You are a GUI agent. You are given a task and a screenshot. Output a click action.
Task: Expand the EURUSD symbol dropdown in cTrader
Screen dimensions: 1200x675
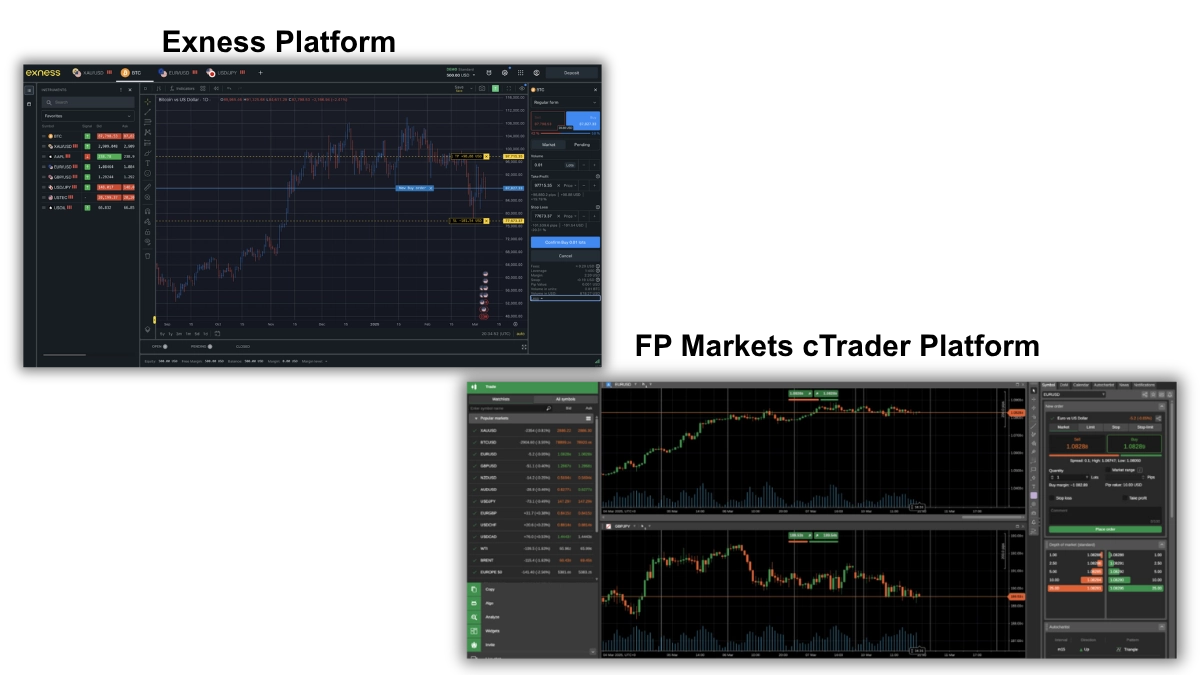[1074, 394]
